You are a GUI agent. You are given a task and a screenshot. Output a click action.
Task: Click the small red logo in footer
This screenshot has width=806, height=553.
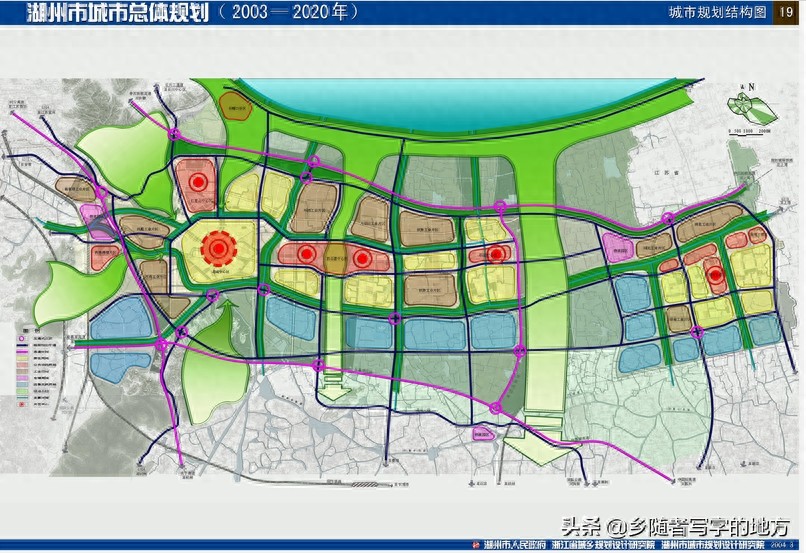[474, 545]
